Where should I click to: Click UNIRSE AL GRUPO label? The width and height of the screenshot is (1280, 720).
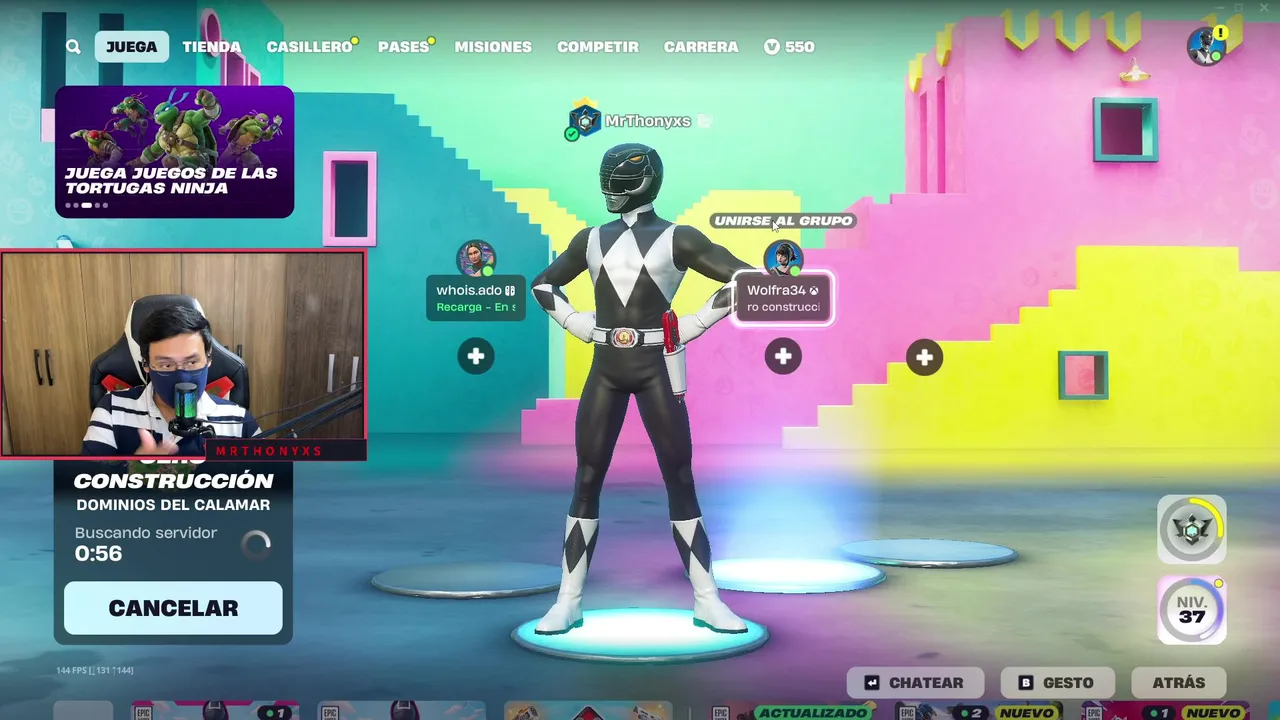(x=783, y=221)
